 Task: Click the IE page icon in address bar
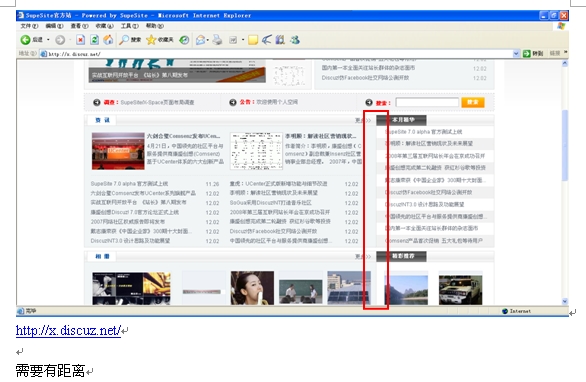click(43, 54)
